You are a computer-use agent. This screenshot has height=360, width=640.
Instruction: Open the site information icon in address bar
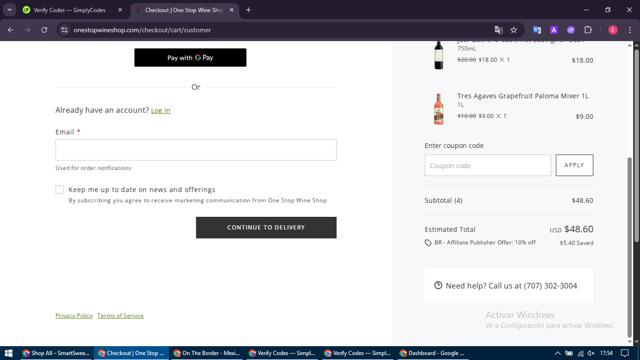(x=64, y=30)
